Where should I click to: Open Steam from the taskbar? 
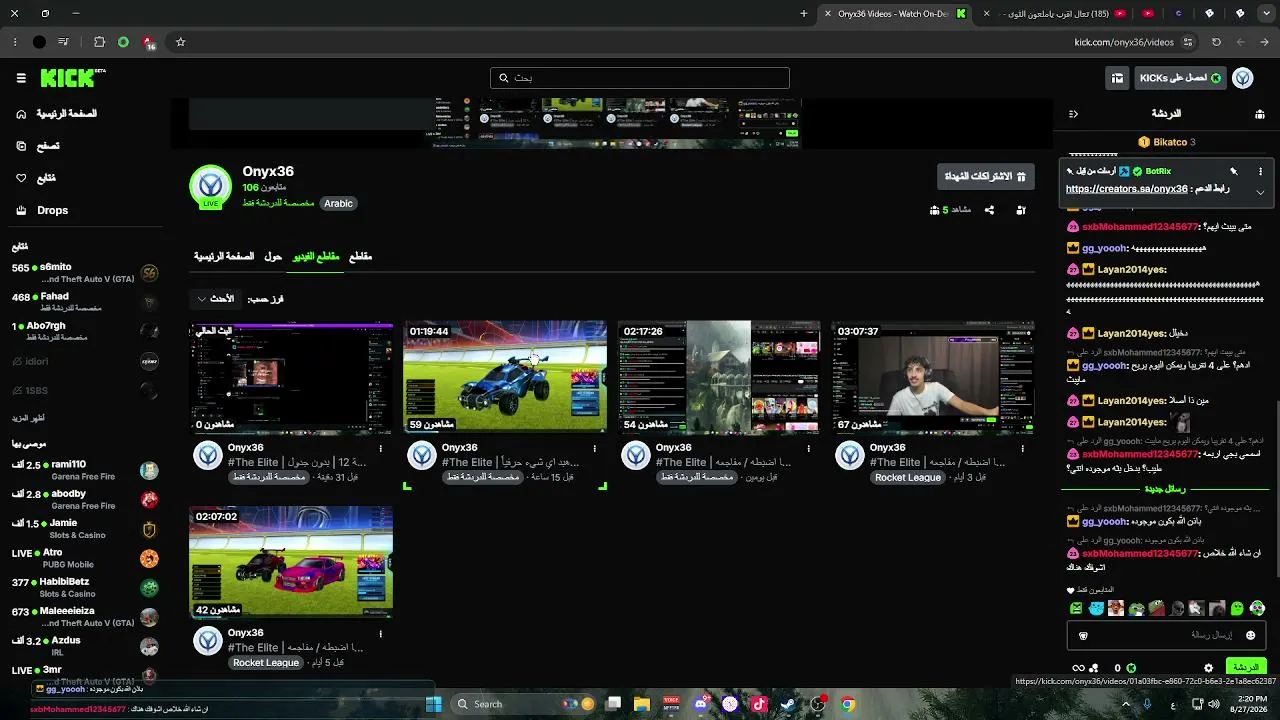[788, 704]
